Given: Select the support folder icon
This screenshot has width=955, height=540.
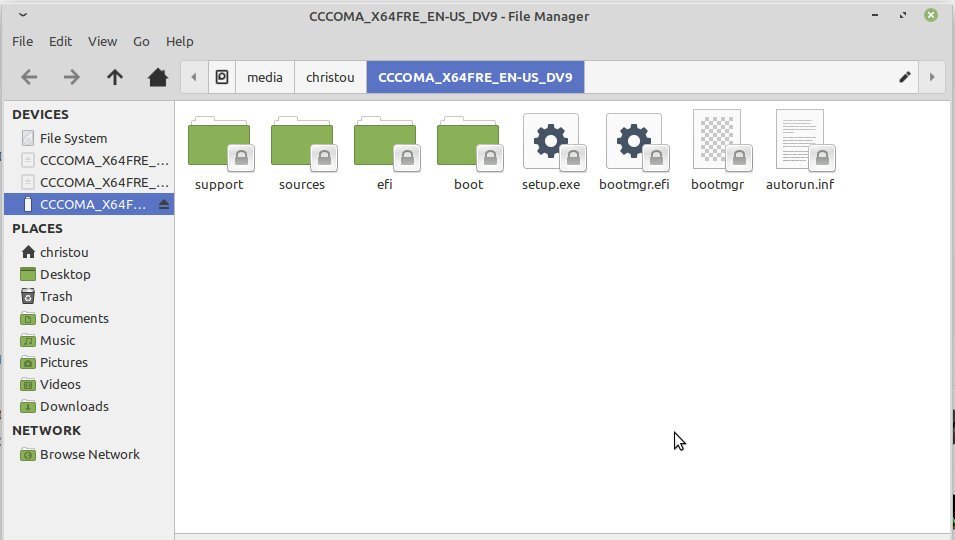Looking at the screenshot, I should 219,142.
